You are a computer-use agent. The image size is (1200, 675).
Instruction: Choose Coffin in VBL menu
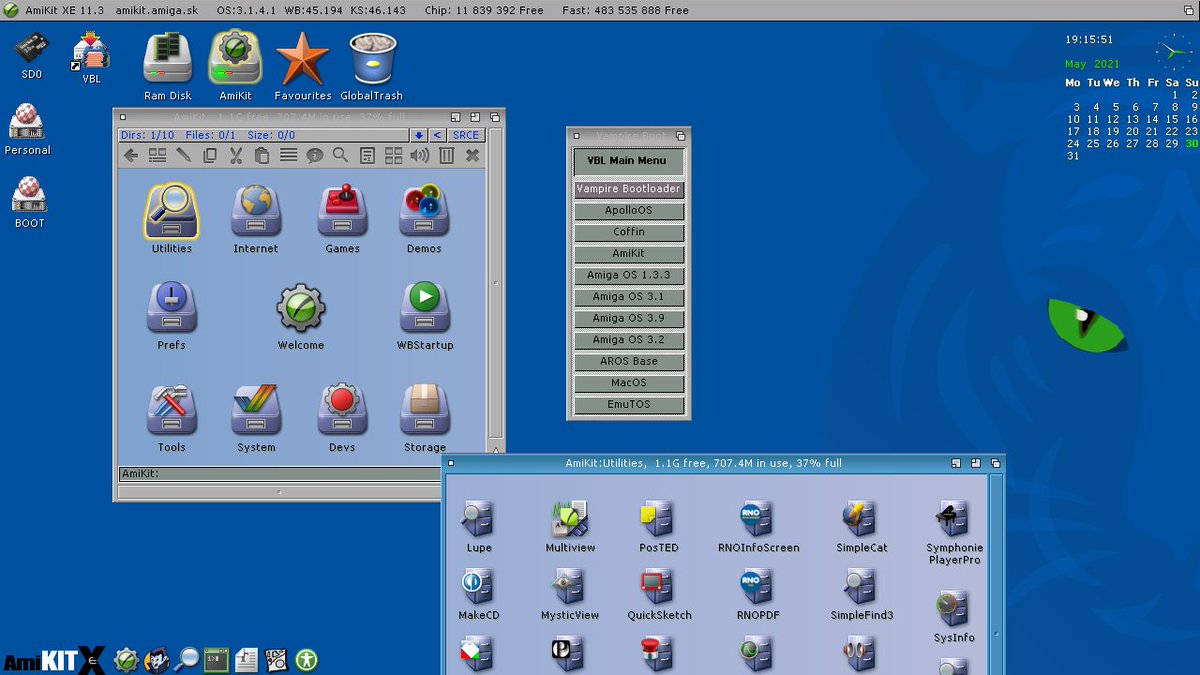click(x=629, y=232)
